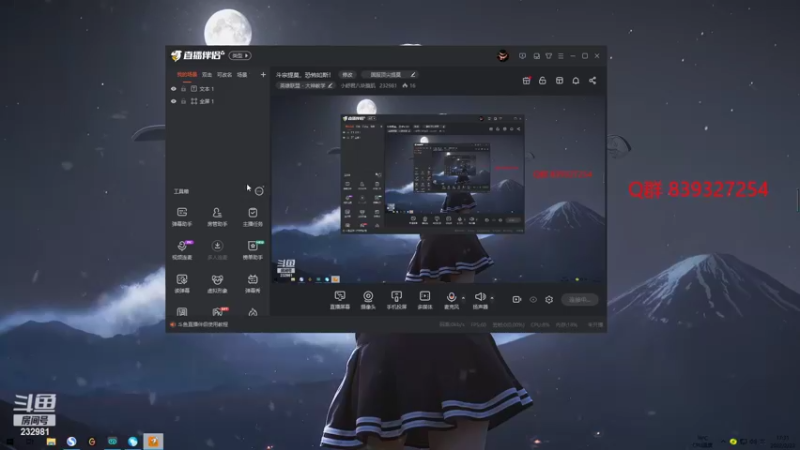The width and height of the screenshot is (800, 450).
Task: Open the 弹幕秀 danmaku show tool
Action: tap(253, 284)
